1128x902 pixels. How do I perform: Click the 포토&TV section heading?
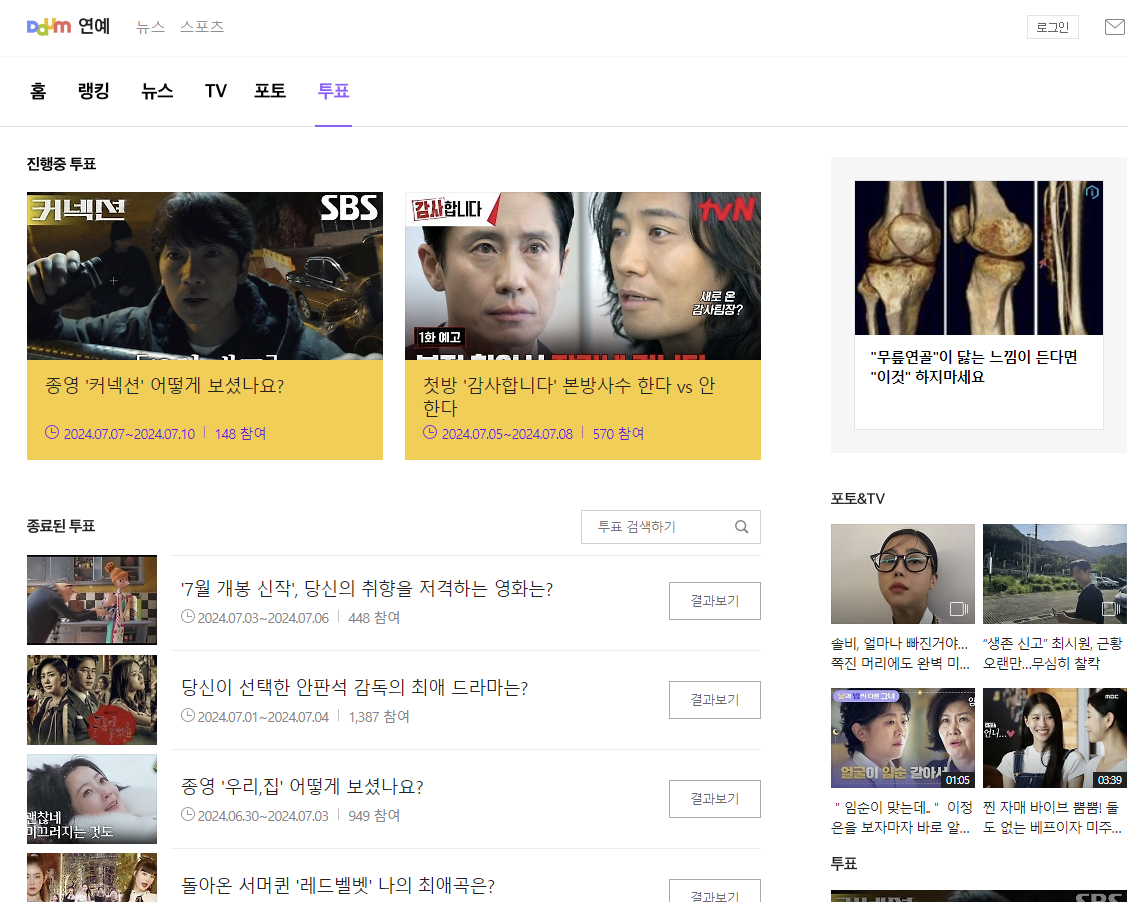click(x=858, y=498)
